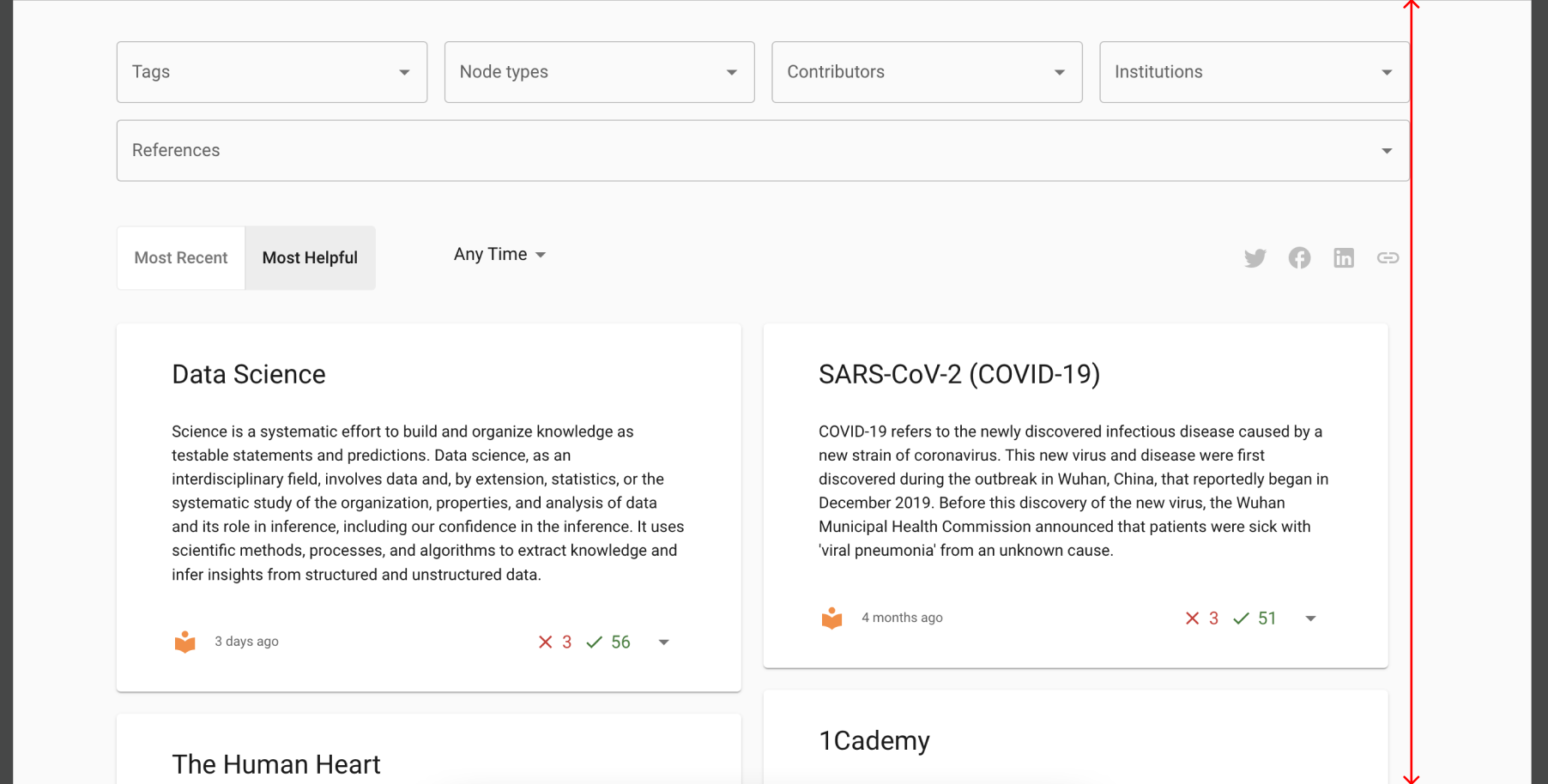This screenshot has width=1548, height=784.
Task: Expand the Data Science card details arrow
Action: tap(663, 642)
